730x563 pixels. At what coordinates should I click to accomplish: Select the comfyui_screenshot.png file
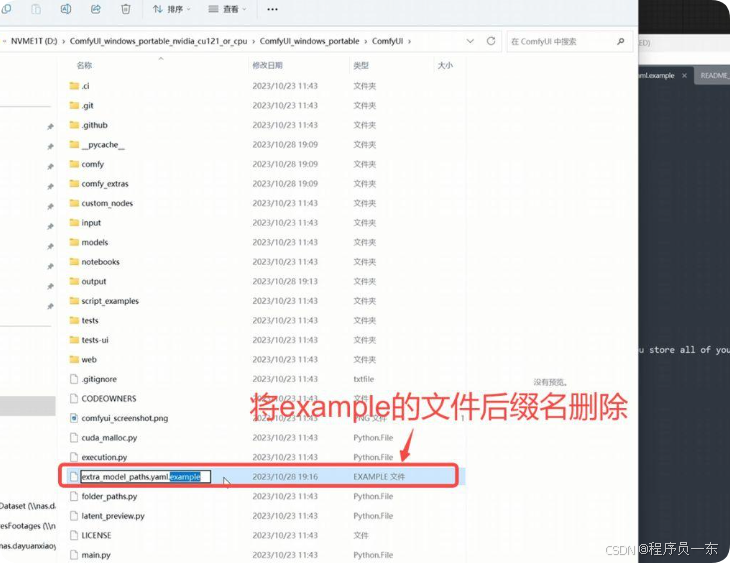[x=118, y=418]
